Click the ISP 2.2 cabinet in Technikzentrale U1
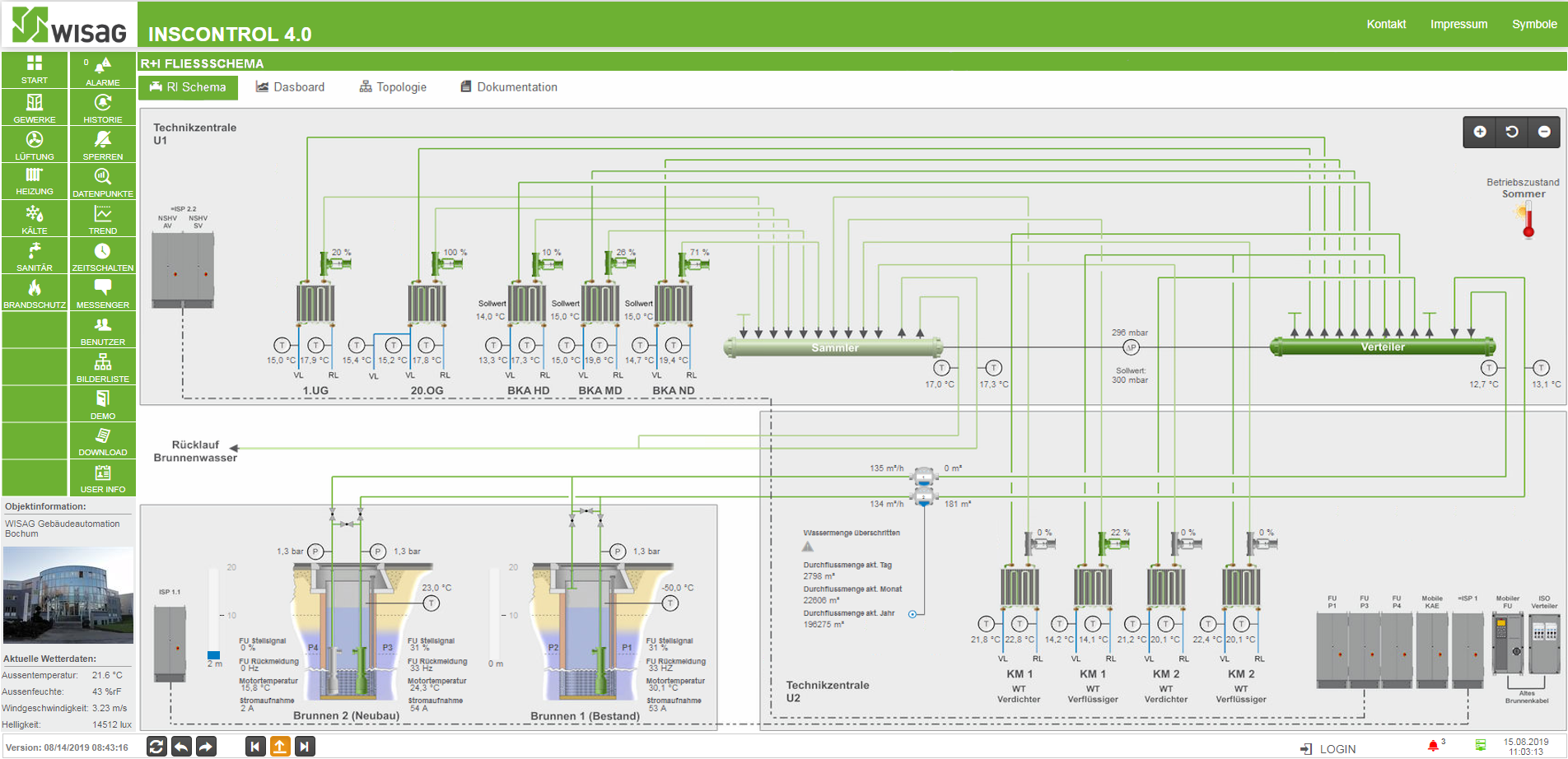The height and width of the screenshot is (759, 1568). coord(183,270)
